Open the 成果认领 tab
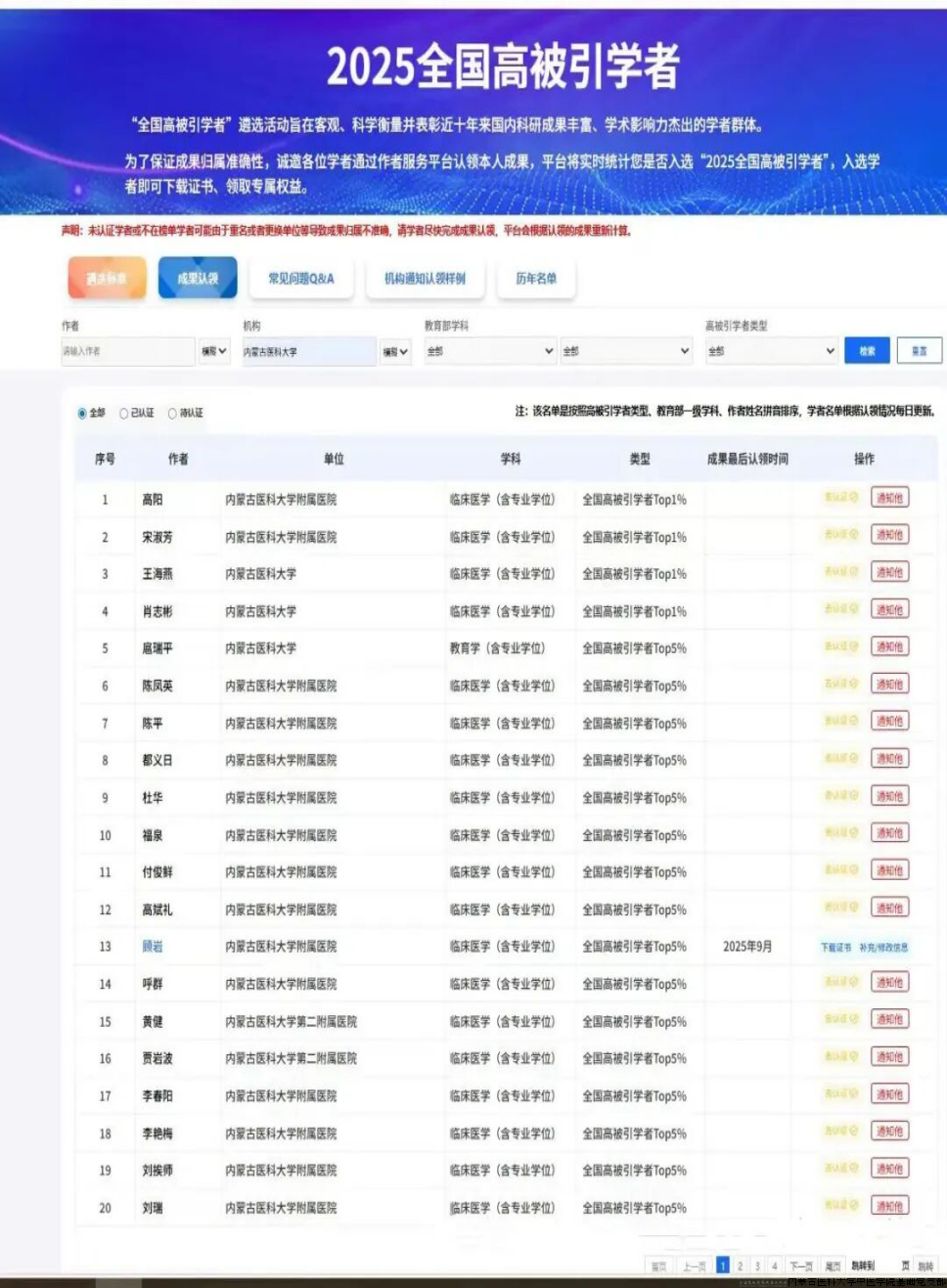The width and height of the screenshot is (947, 1288). tap(198, 279)
